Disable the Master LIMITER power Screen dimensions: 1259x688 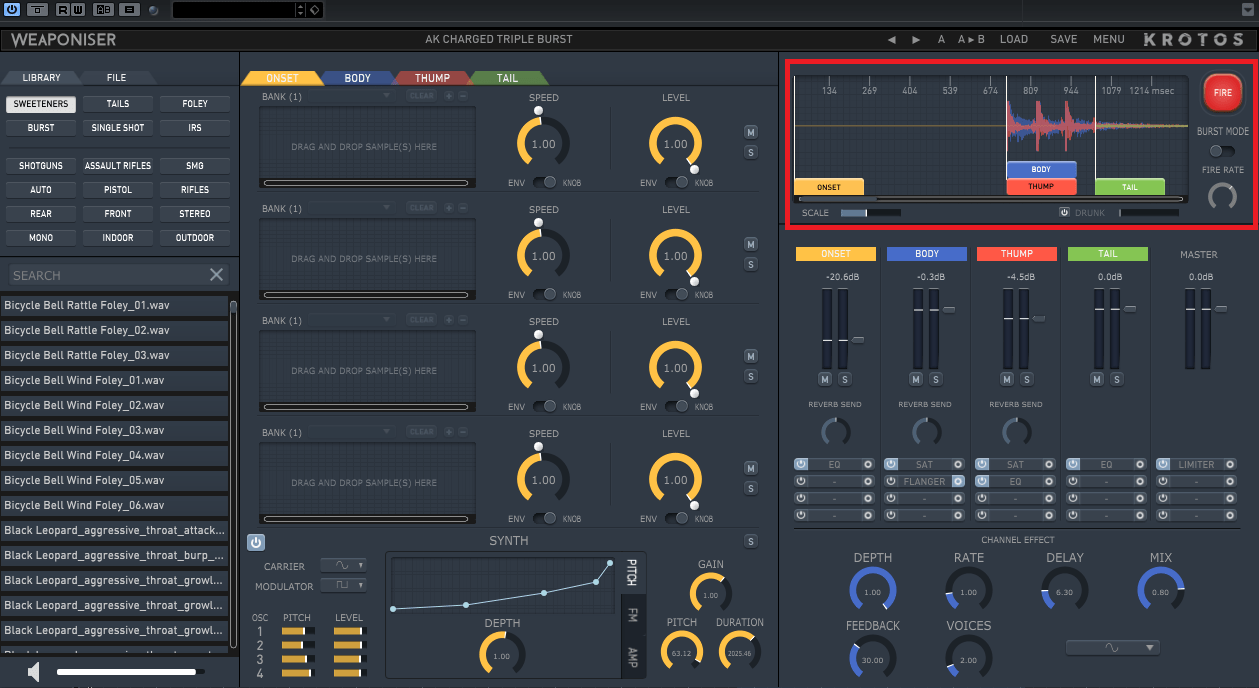click(1163, 465)
